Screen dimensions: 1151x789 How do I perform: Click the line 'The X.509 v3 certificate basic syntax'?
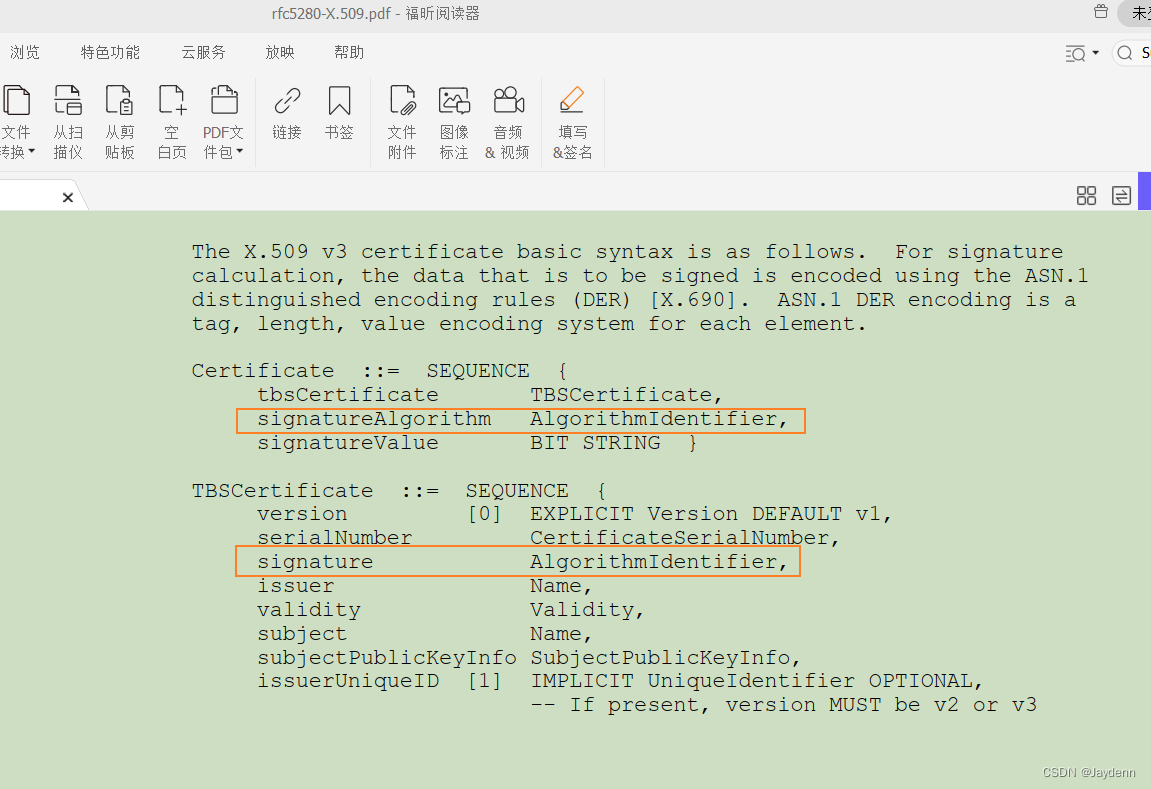(x=432, y=252)
